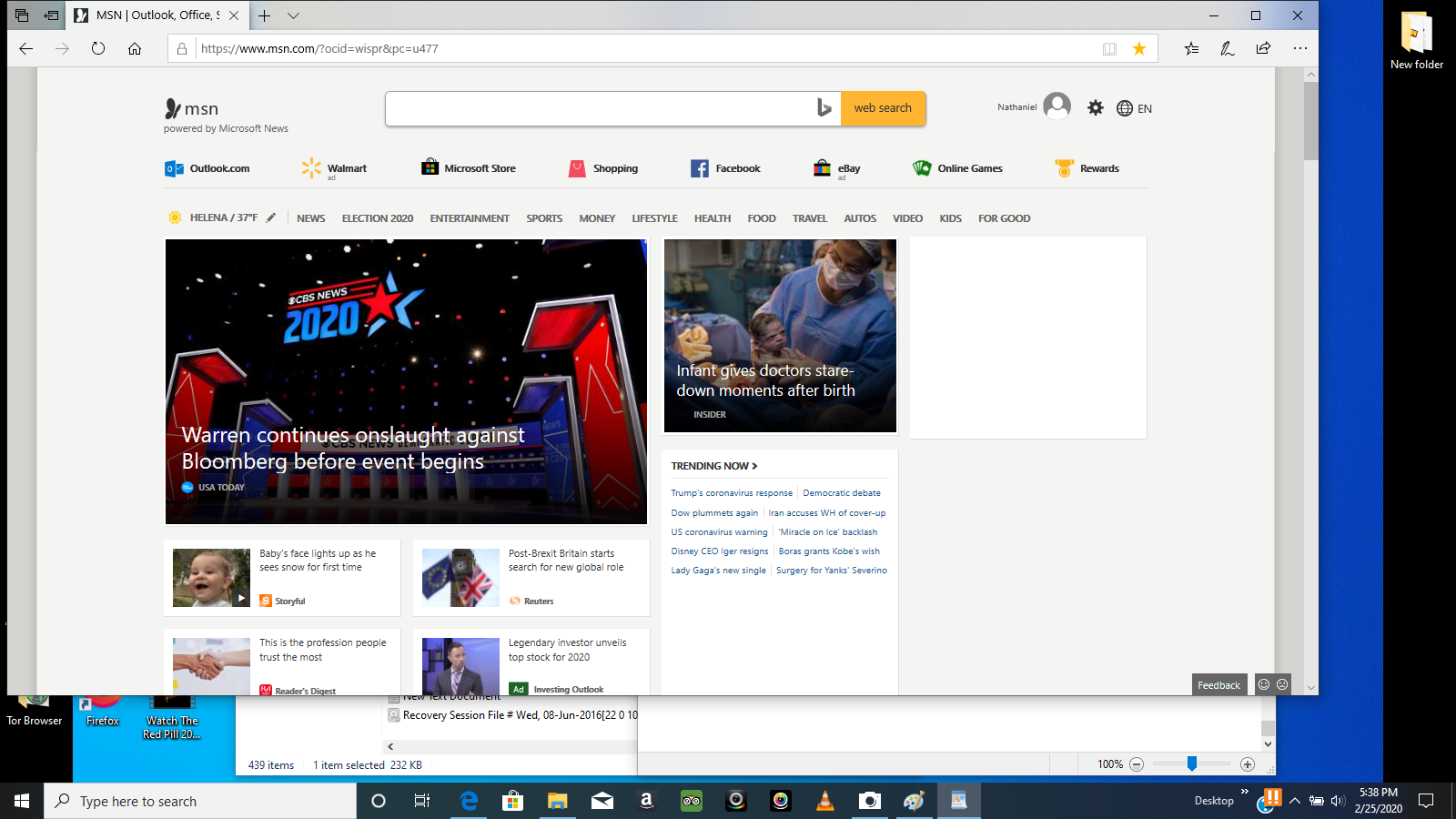Open the Windows Start menu

pyautogui.click(x=22, y=801)
